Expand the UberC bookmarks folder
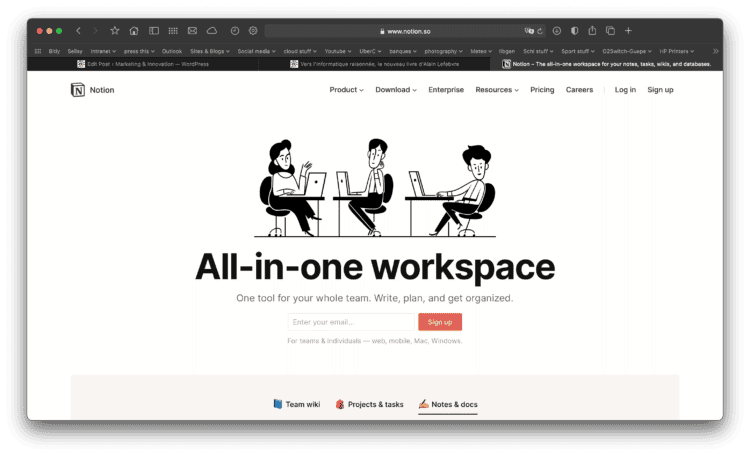The width and height of the screenshot is (750, 456). [371, 51]
